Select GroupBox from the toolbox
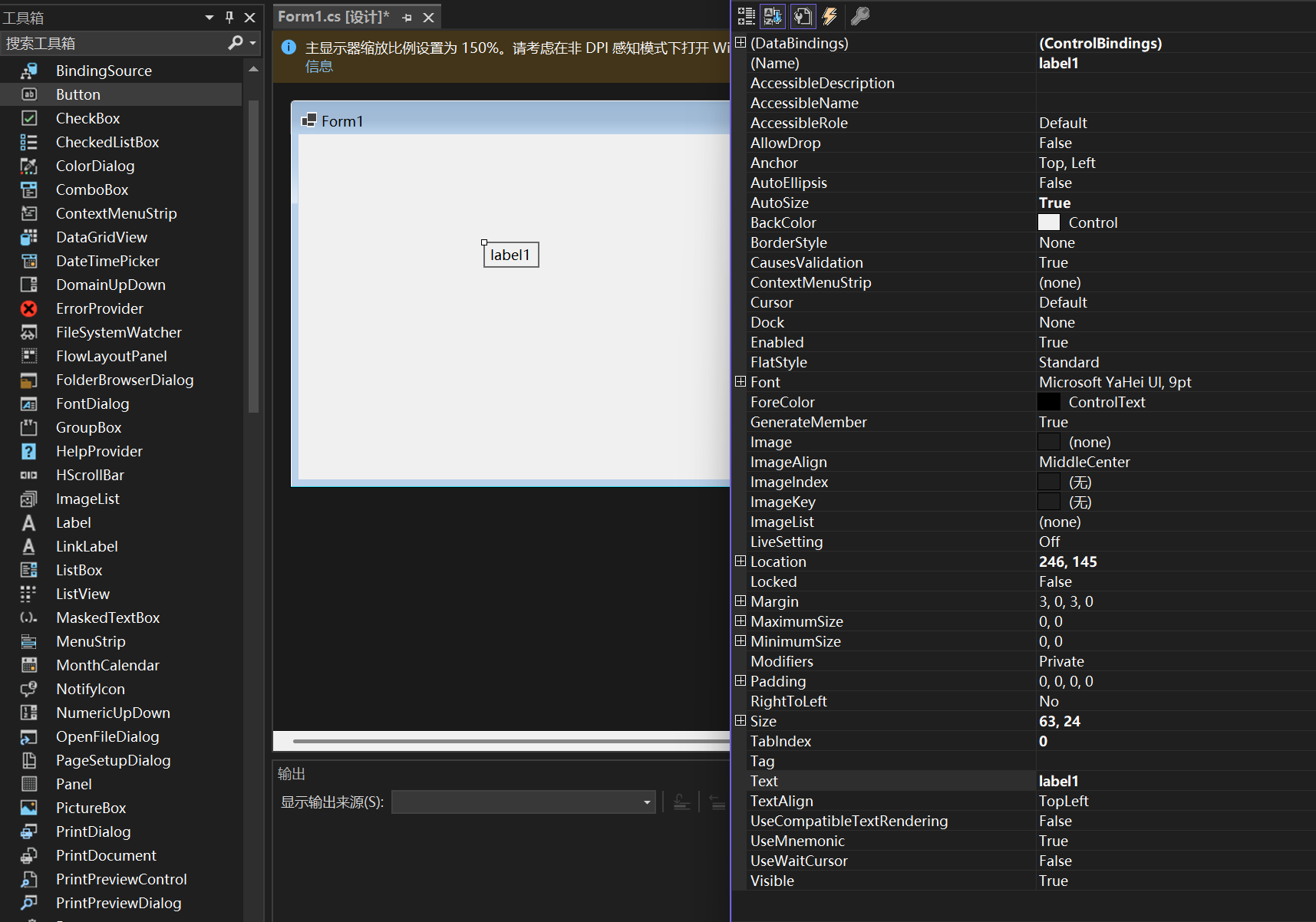The height and width of the screenshot is (922, 1316). [x=121, y=427]
